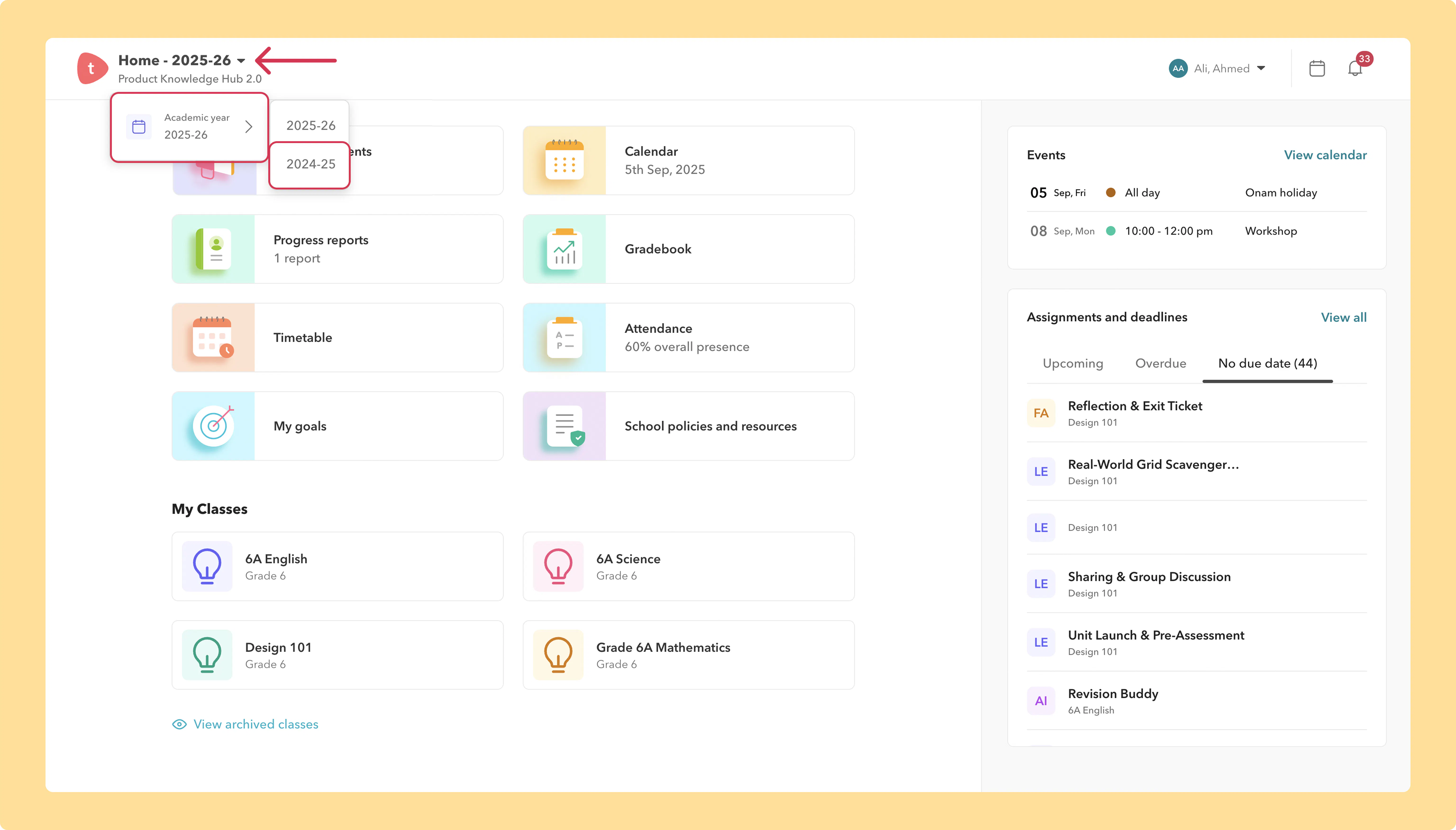Image resolution: width=1456 pixels, height=830 pixels.
Task: Click View all assignments link
Action: [1344, 317]
